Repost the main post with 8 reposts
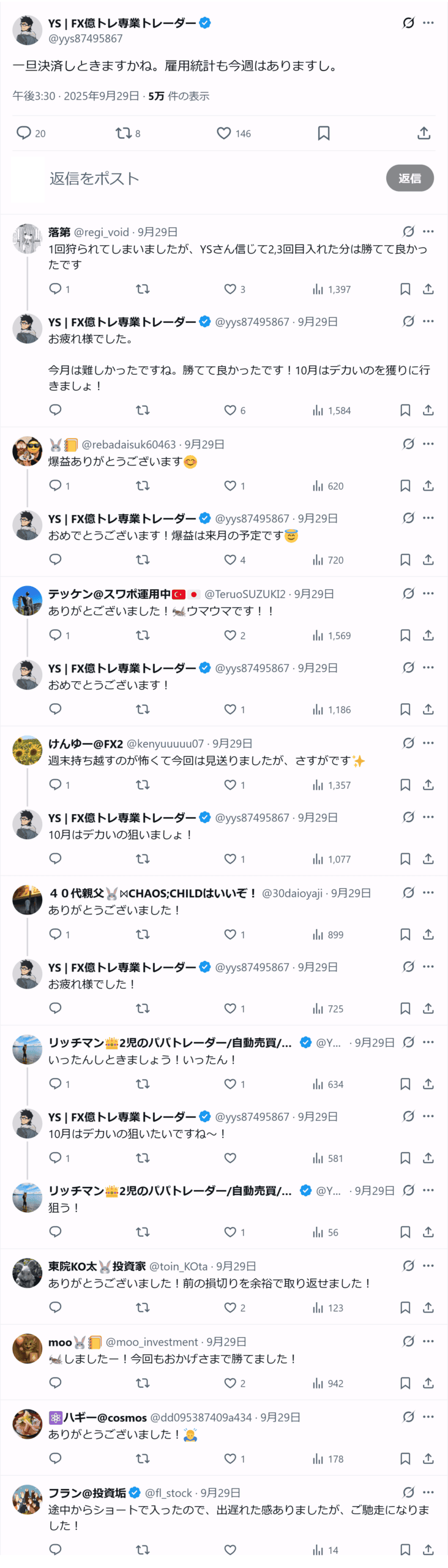Viewport: 448px width, 1568px height. pyautogui.click(x=124, y=133)
